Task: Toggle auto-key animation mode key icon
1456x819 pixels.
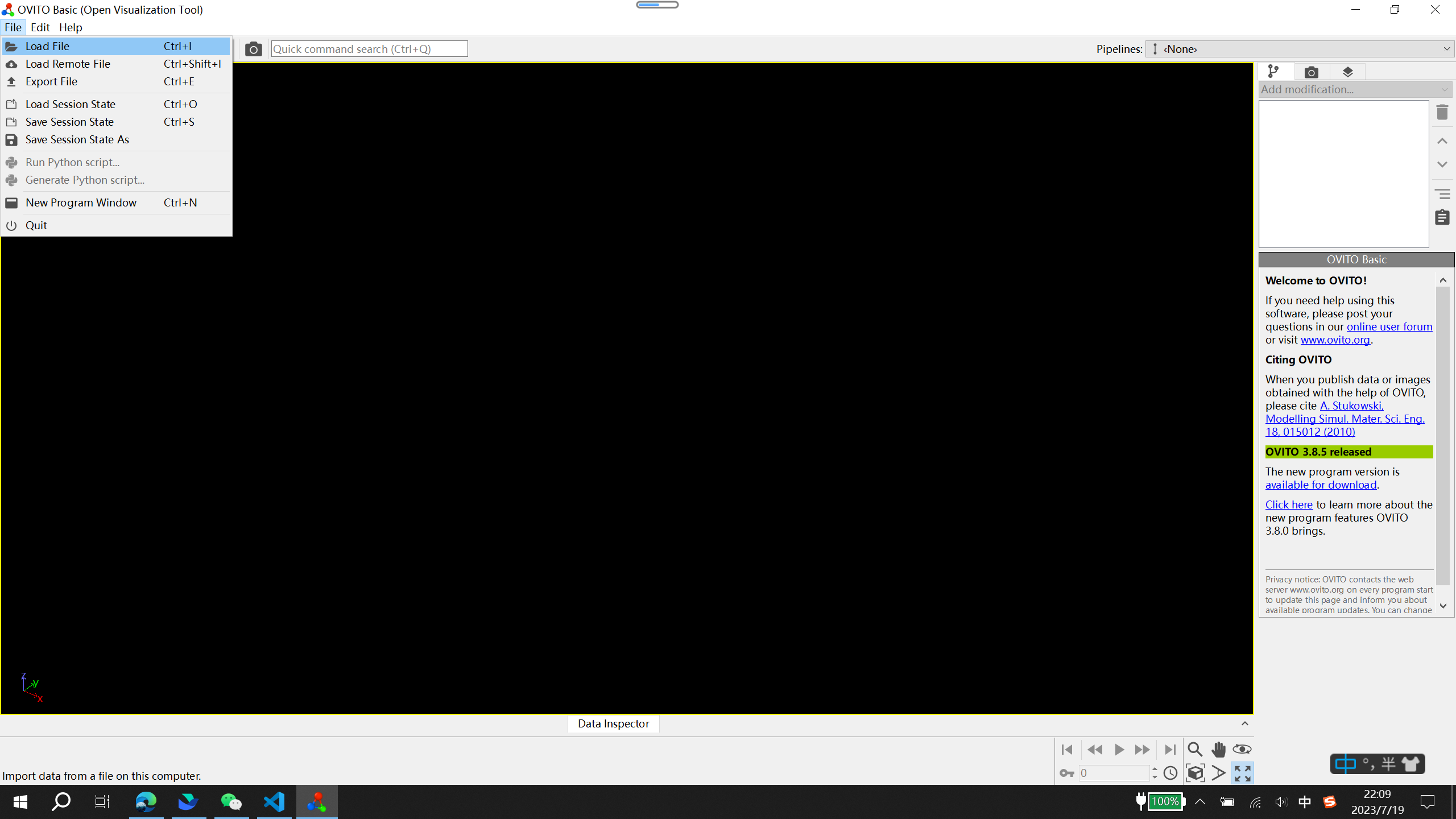Action: click(1067, 773)
